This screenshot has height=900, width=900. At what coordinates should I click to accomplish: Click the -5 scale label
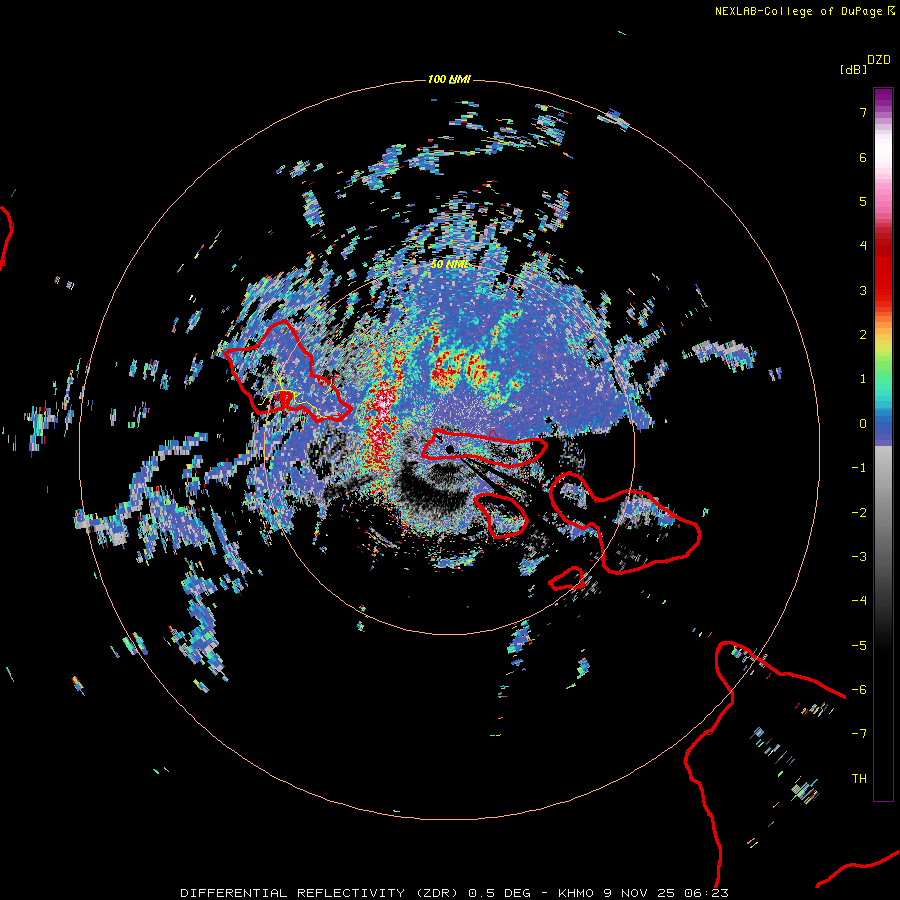click(859, 646)
